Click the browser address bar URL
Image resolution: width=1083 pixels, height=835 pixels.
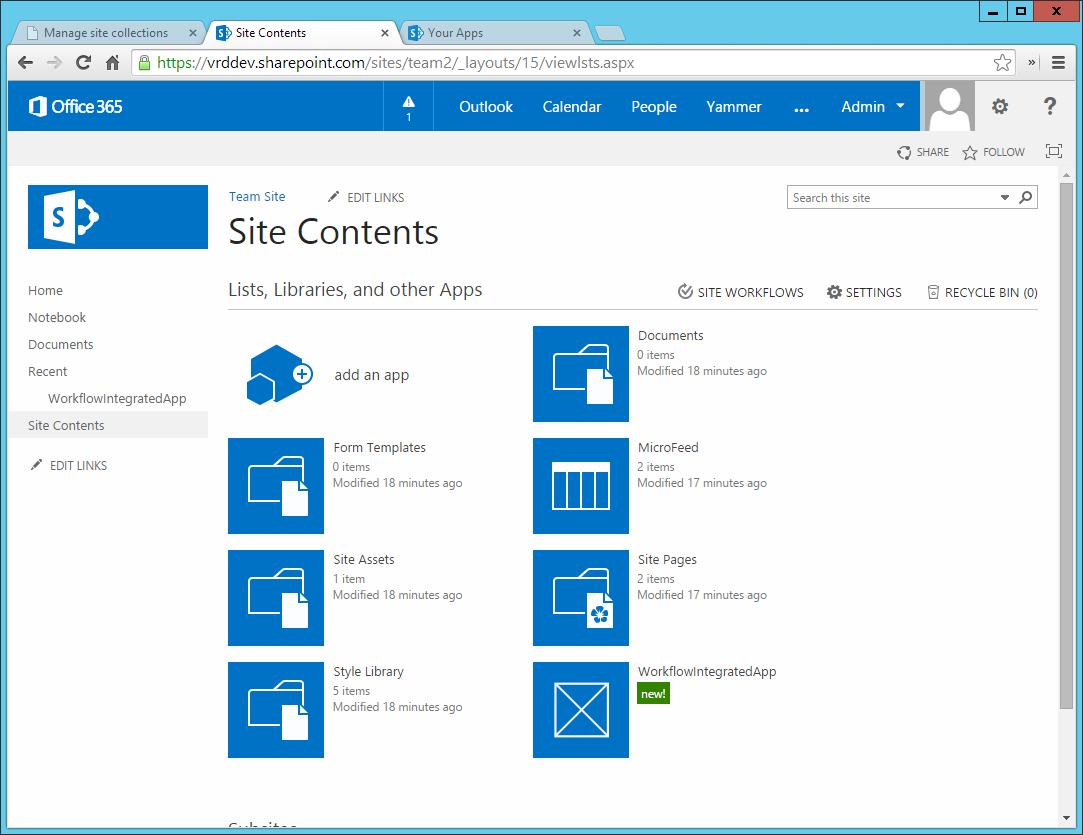pos(395,63)
